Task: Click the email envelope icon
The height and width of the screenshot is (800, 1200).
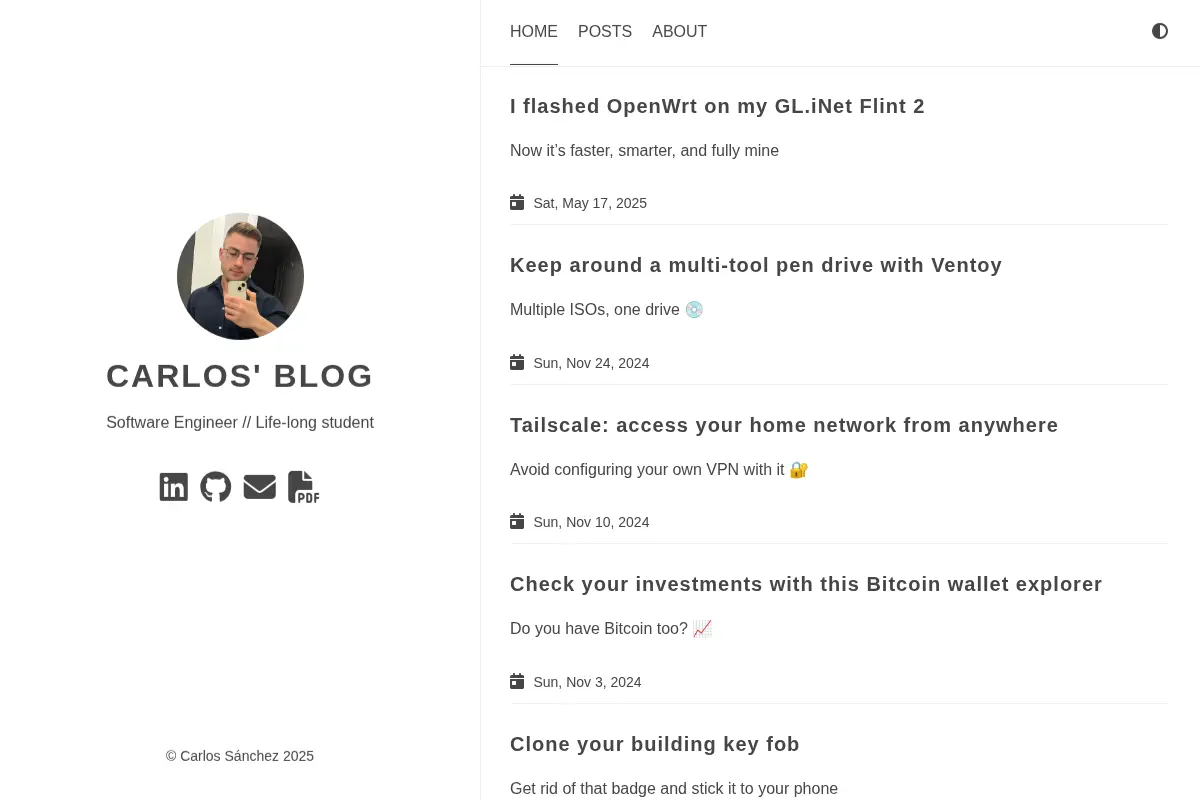Action: [259, 487]
